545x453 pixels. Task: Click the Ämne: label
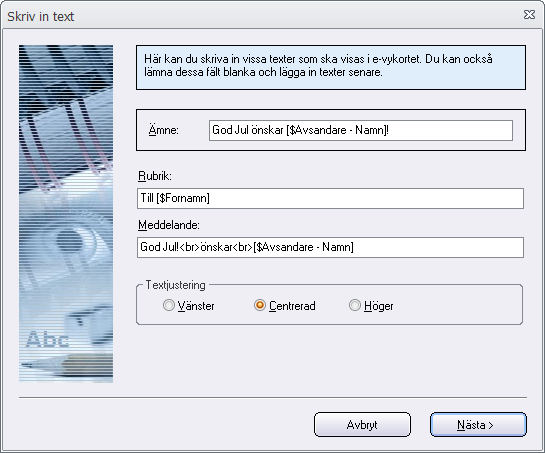click(163, 130)
